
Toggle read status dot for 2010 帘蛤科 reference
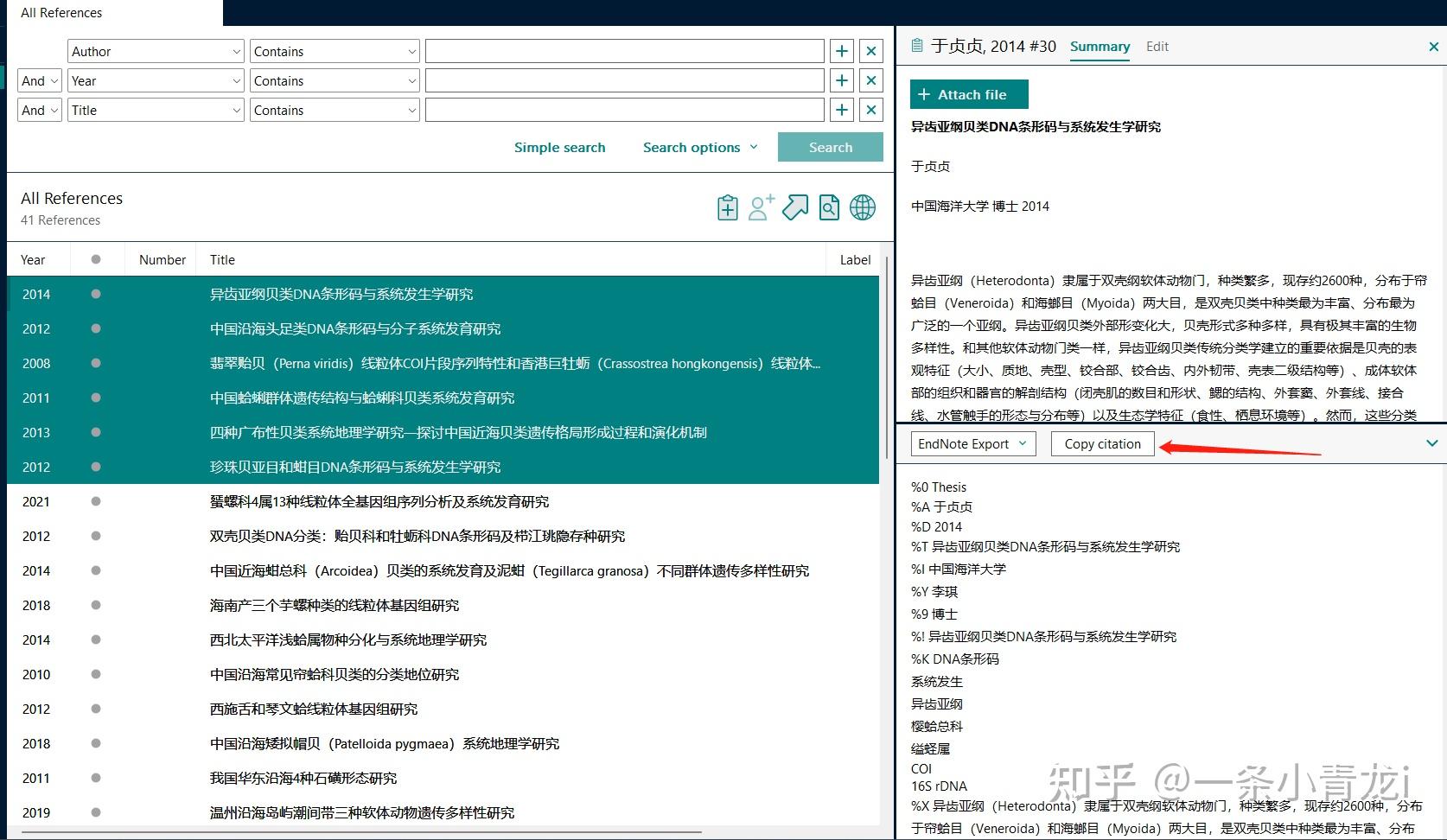tap(96, 674)
